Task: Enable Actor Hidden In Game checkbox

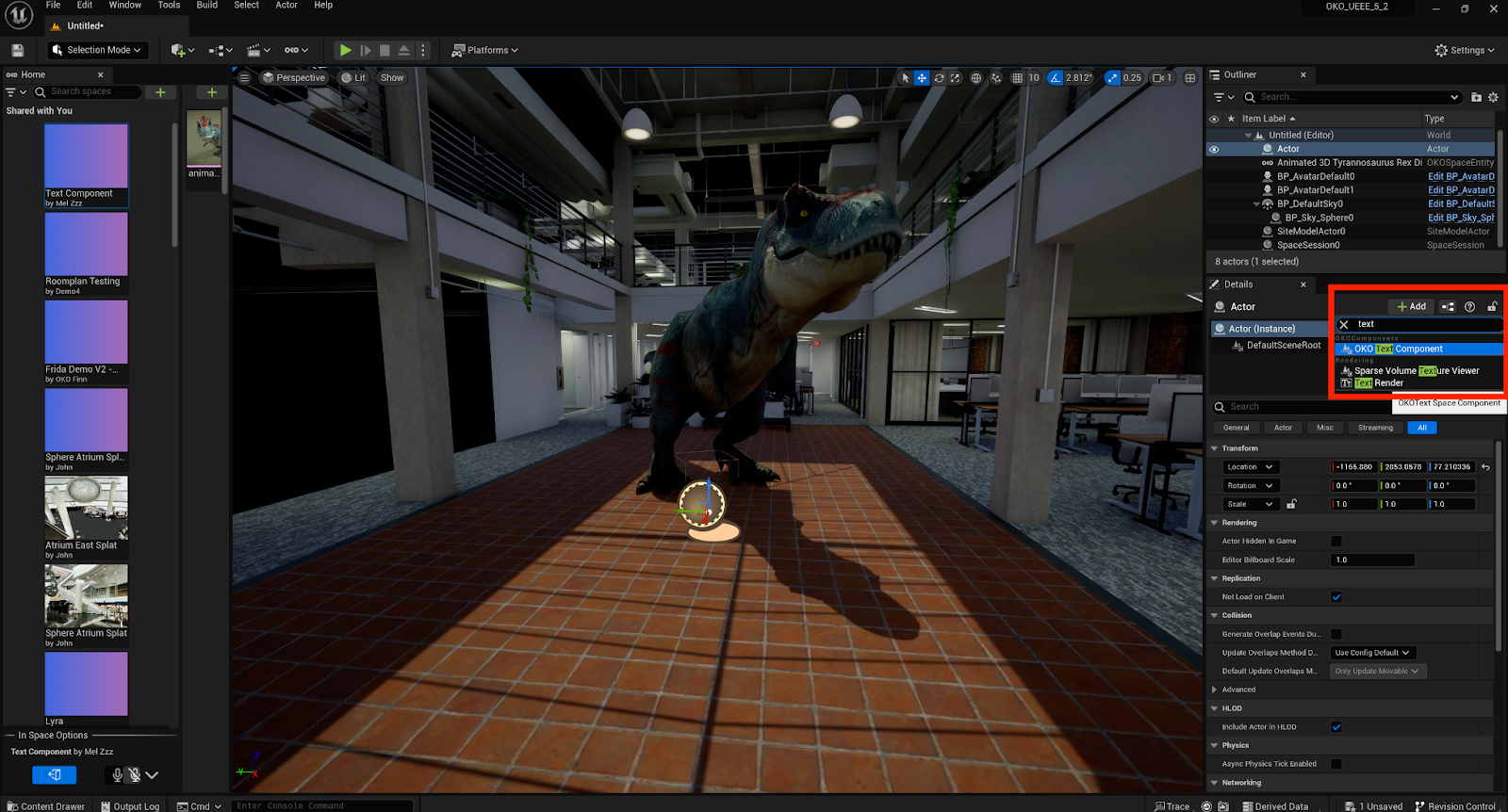Action: point(1336,542)
